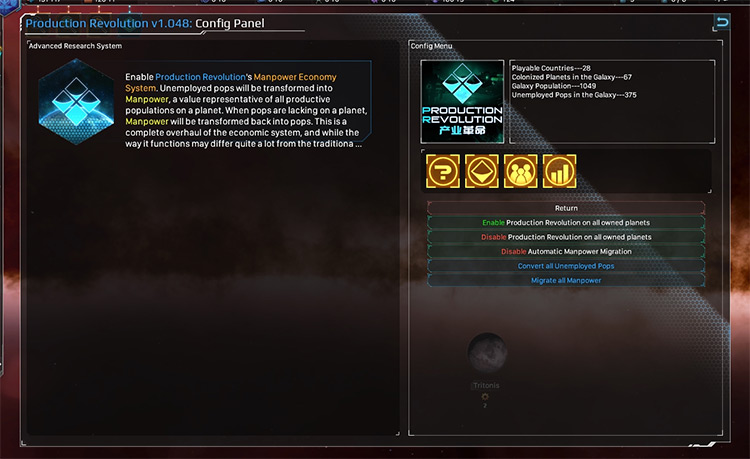Click Migrate all Manpower
750x459 pixels.
pos(566,280)
